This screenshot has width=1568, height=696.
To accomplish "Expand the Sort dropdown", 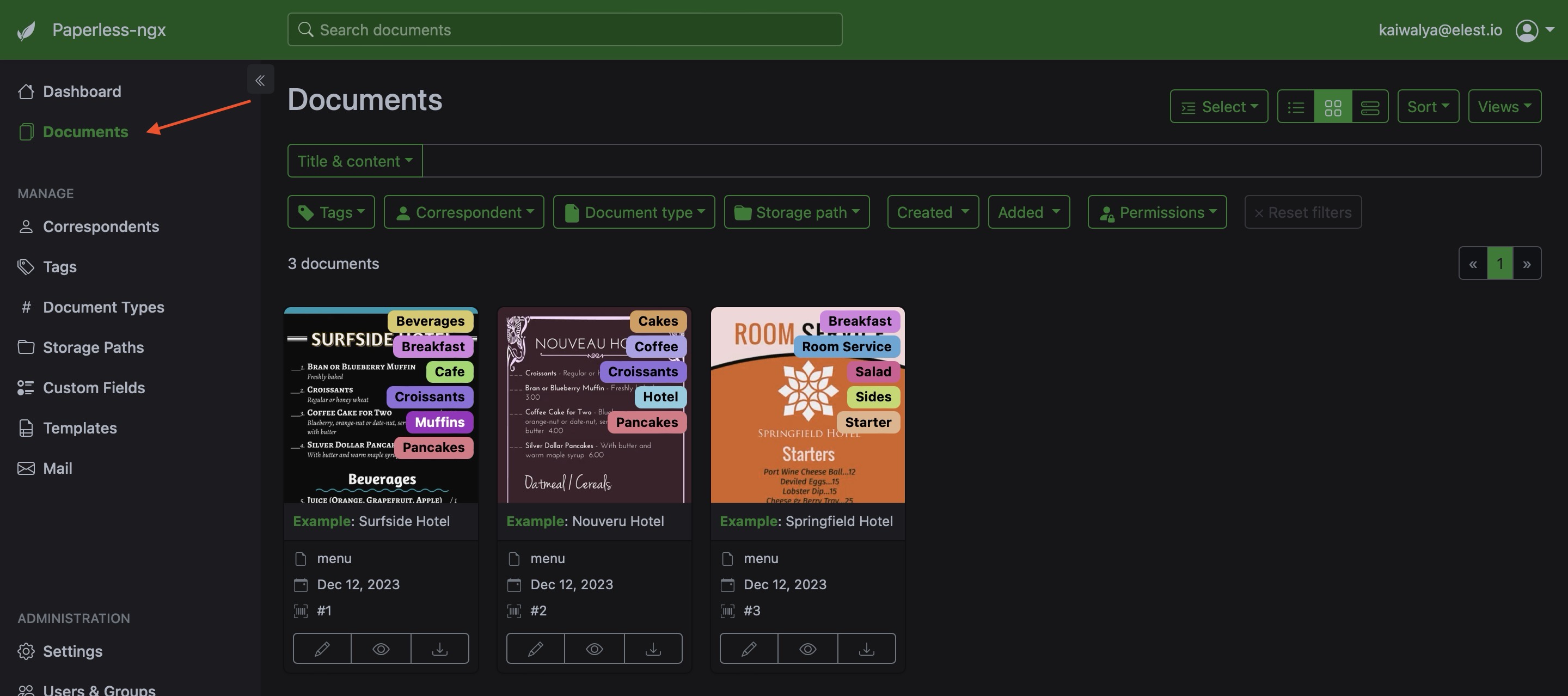I will [x=1428, y=107].
